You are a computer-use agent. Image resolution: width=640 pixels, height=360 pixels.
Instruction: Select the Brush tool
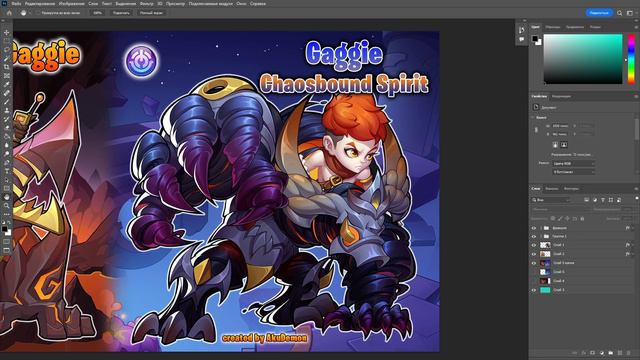pyautogui.click(x=7, y=102)
